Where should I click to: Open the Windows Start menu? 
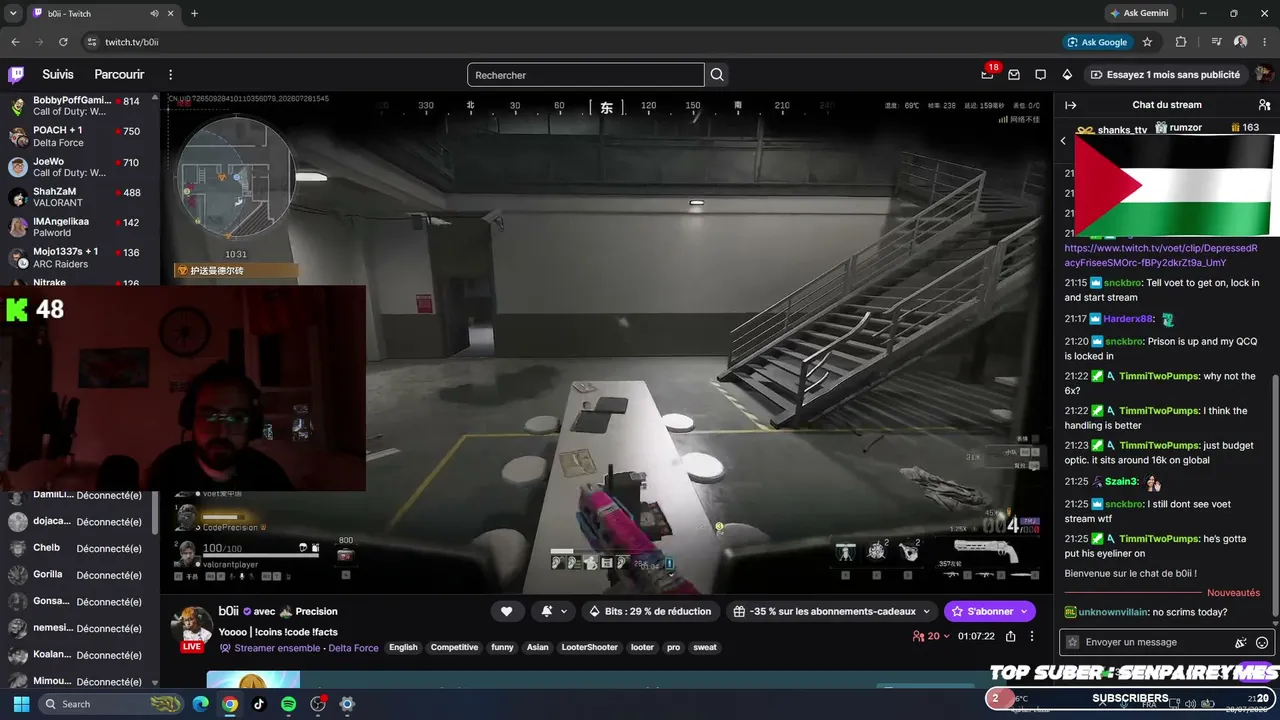21,704
